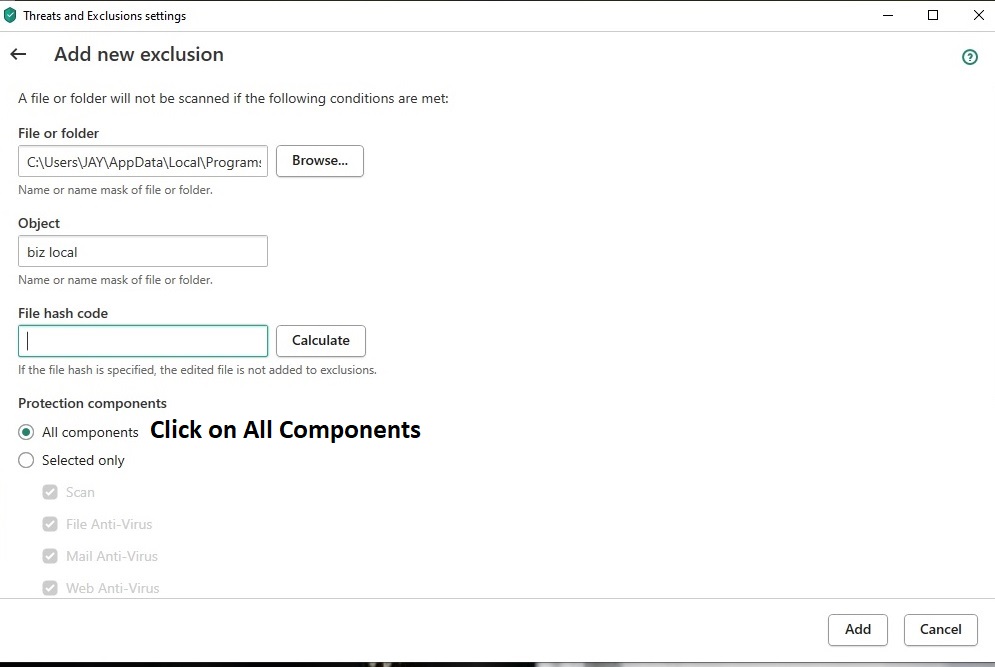The width and height of the screenshot is (995, 667).
Task: Click the Add button
Action: [857, 630]
